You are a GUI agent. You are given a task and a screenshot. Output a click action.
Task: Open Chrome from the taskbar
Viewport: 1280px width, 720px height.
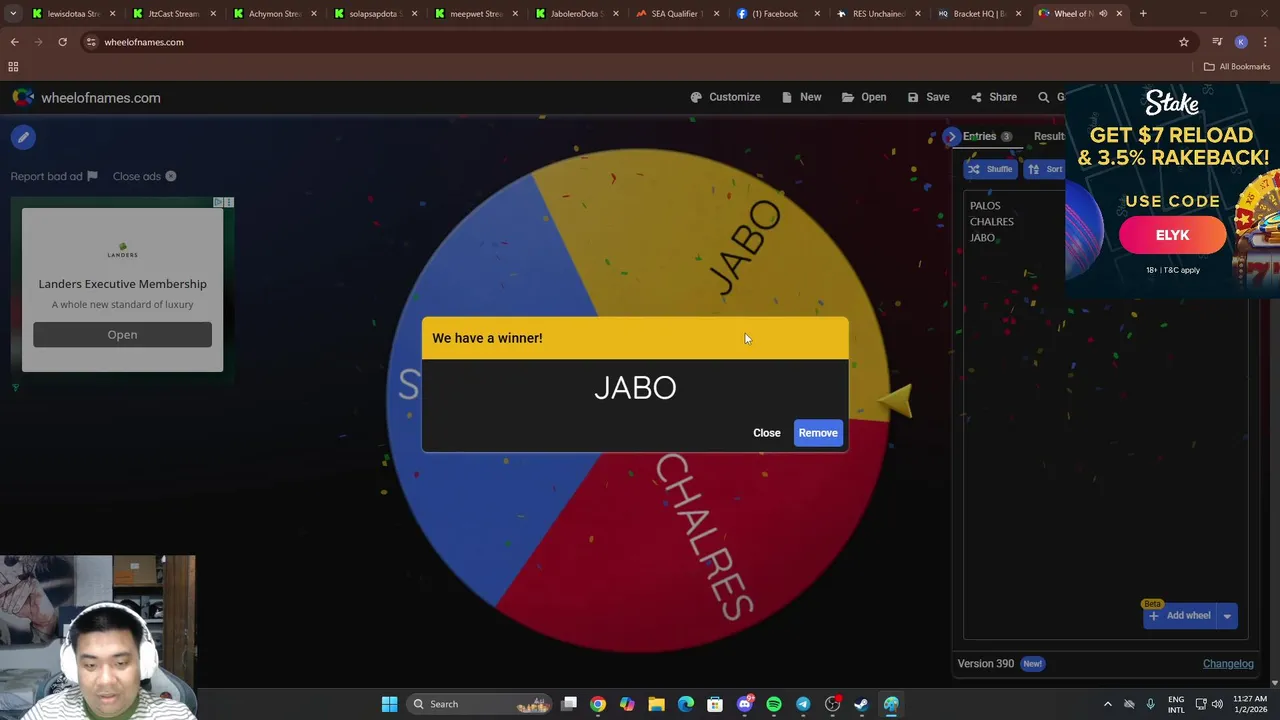coord(598,704)
